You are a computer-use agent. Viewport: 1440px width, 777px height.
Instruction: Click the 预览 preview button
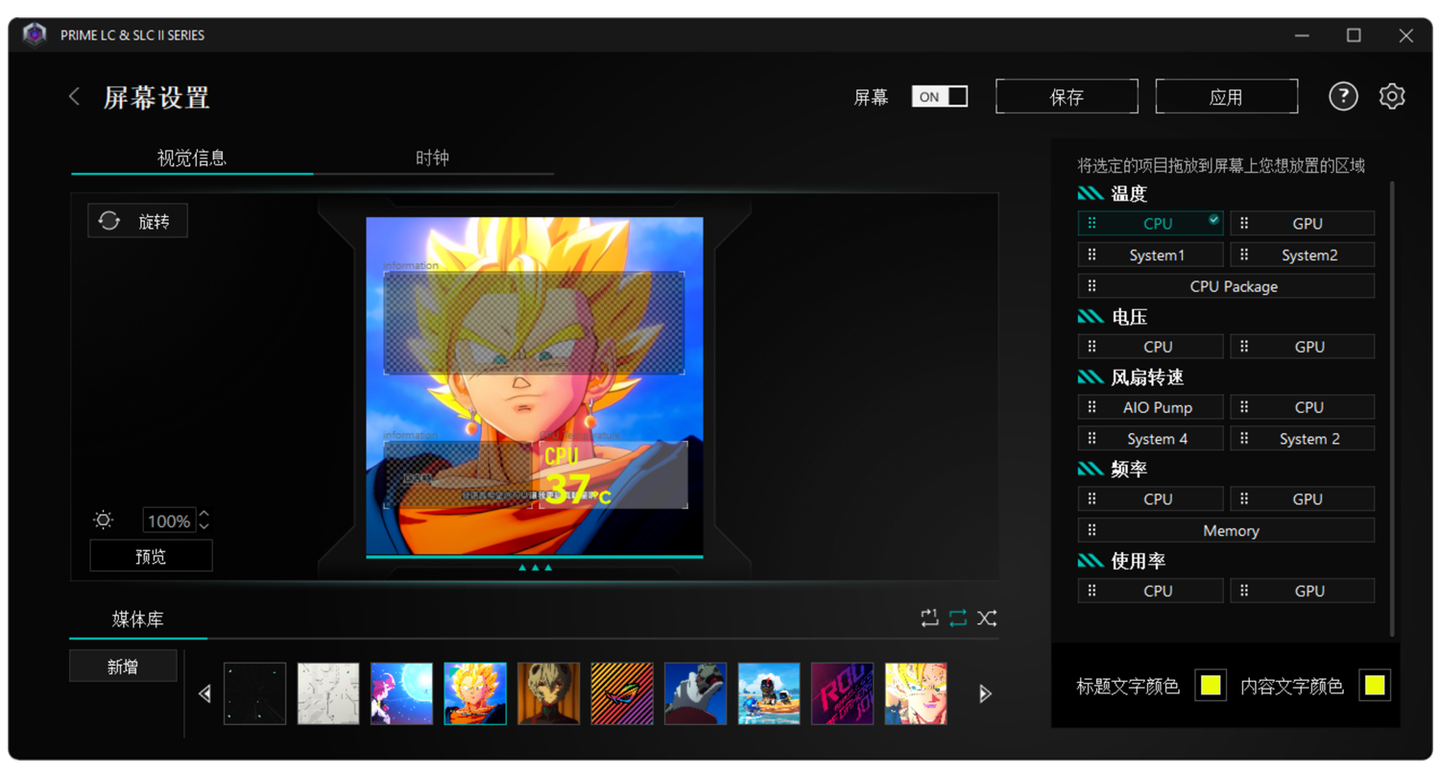pyautogui.click(x=151, y=556)
